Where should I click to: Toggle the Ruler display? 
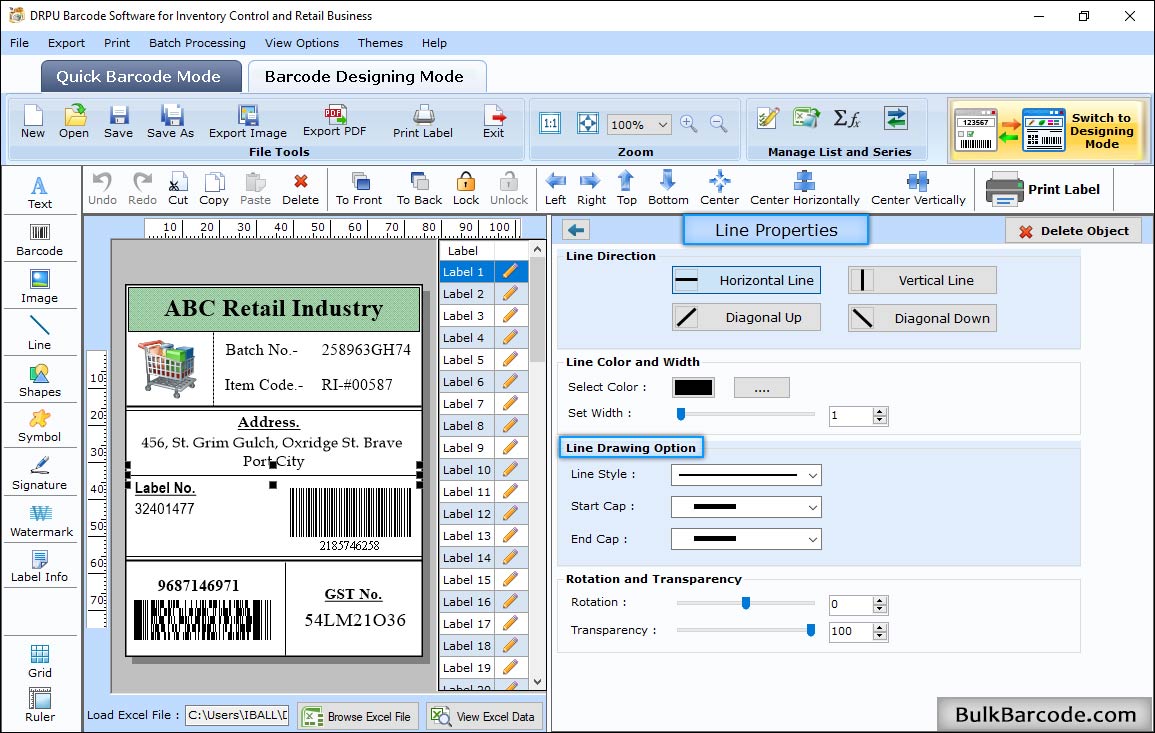pyautogui.click(x=40, y=705)
